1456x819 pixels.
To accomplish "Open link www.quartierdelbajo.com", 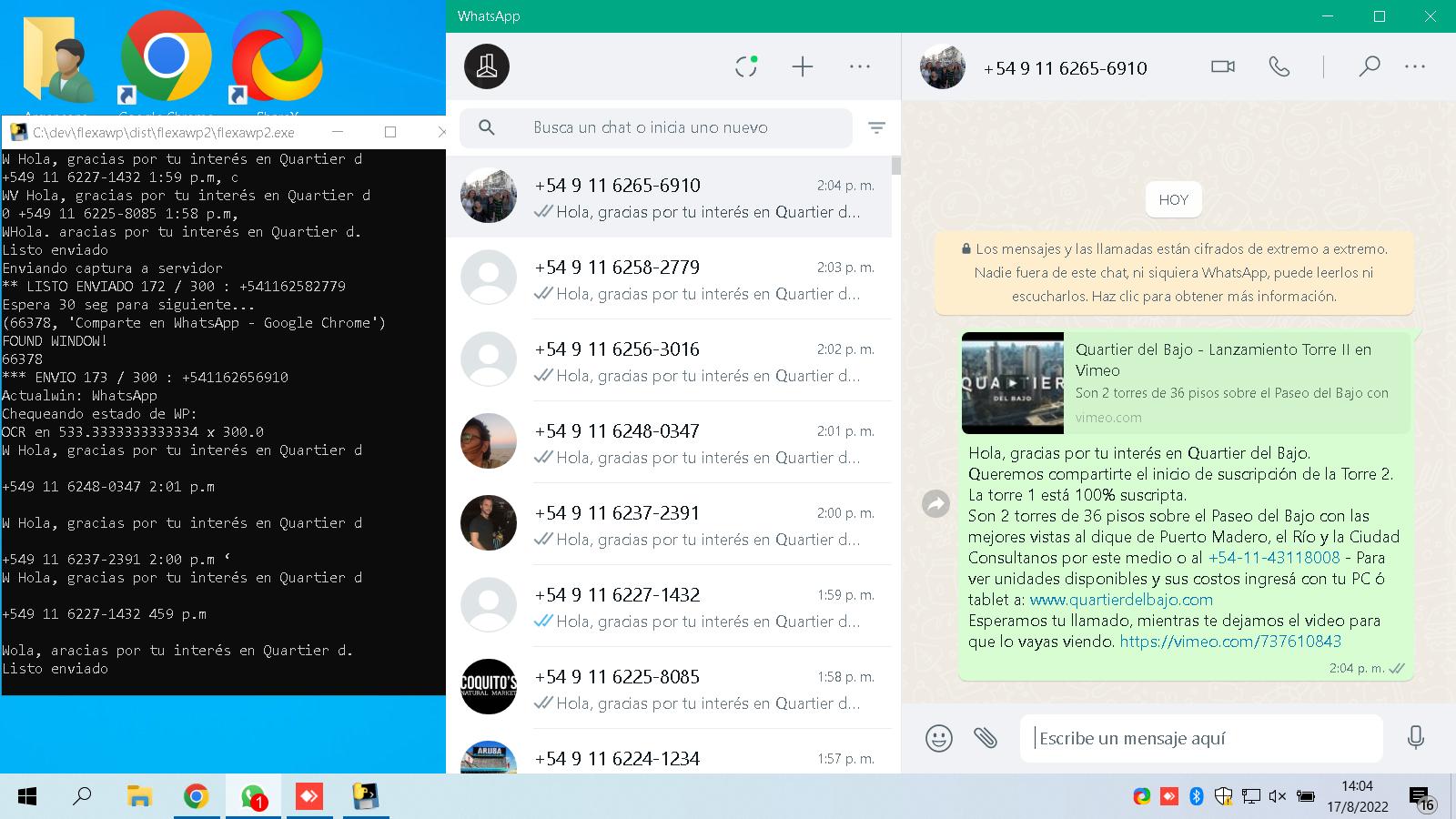I will [1121, 600].
